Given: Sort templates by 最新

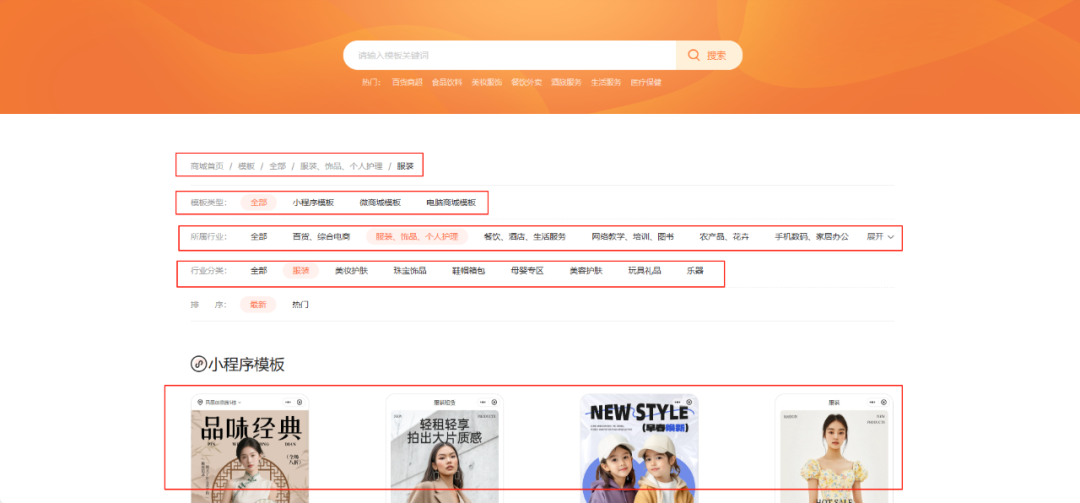Looking at the screenshot, I should (258, 305).
